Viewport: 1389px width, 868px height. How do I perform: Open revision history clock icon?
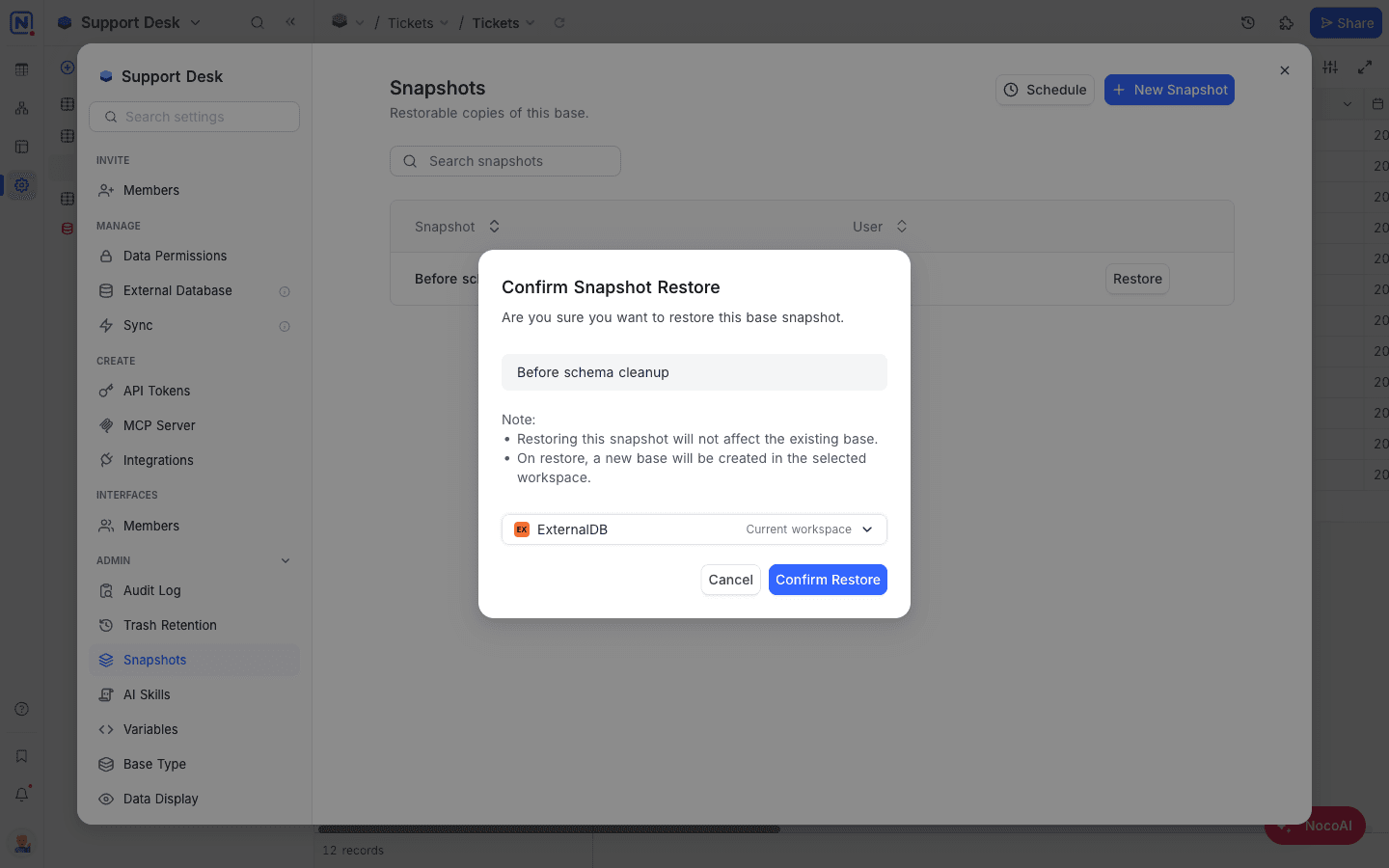point(1247,22)
